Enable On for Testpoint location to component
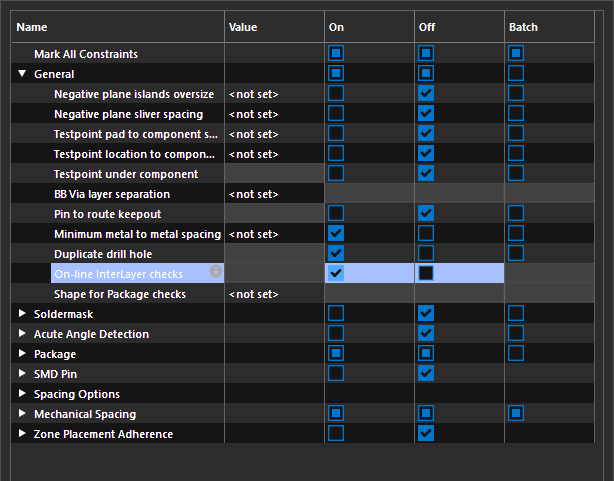Image resolution: width=614 pixels, height=481 pixels. 336,153
